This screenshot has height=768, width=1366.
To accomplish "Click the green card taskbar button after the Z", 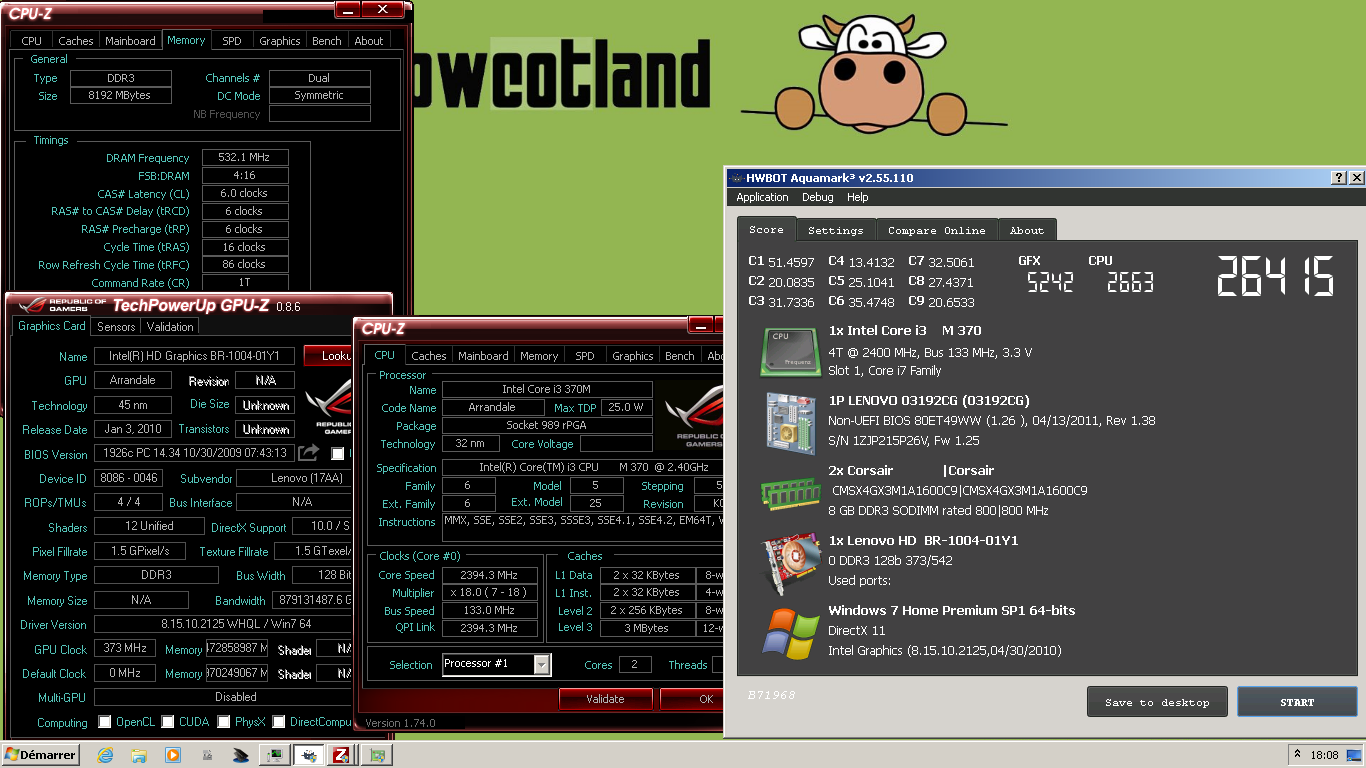I will coord(376,755).
